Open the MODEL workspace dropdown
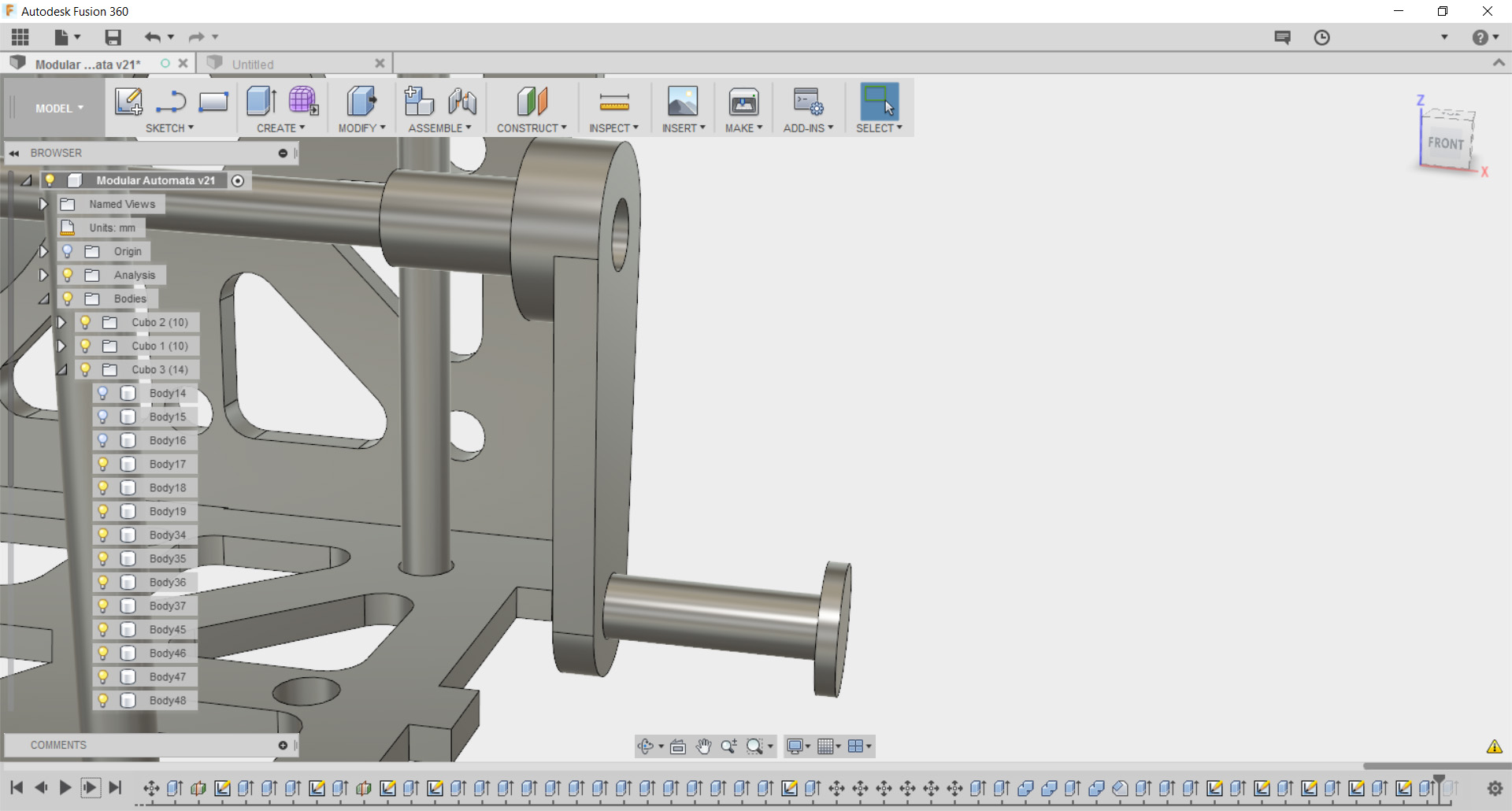 coord(59,109)
